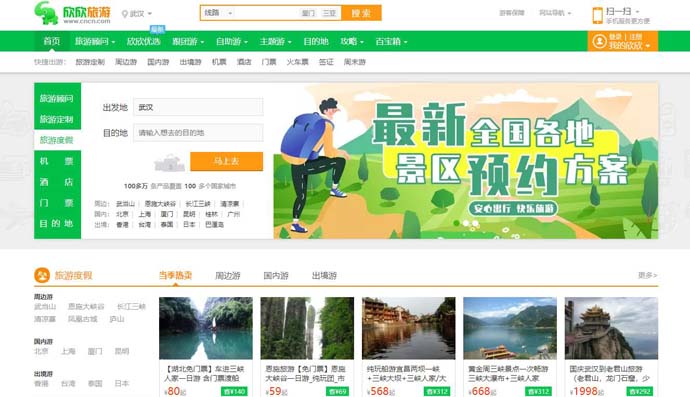Select the 门票 side panel tab

point(57,203)
